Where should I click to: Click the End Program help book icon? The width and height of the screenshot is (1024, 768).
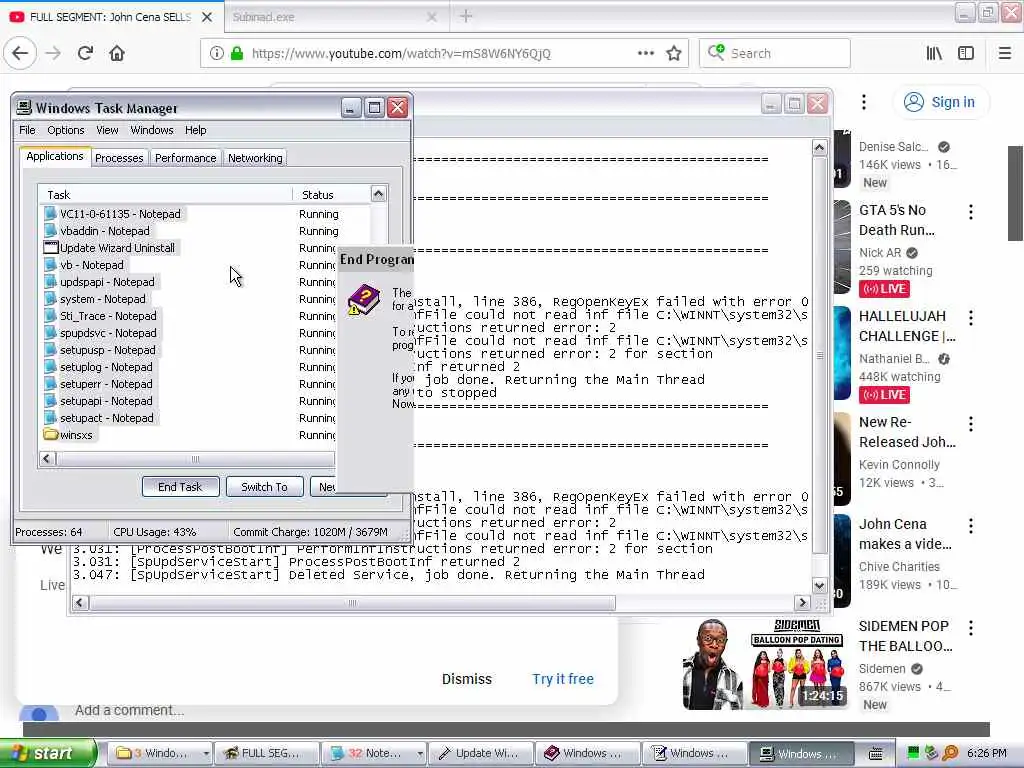coord(364,300)
